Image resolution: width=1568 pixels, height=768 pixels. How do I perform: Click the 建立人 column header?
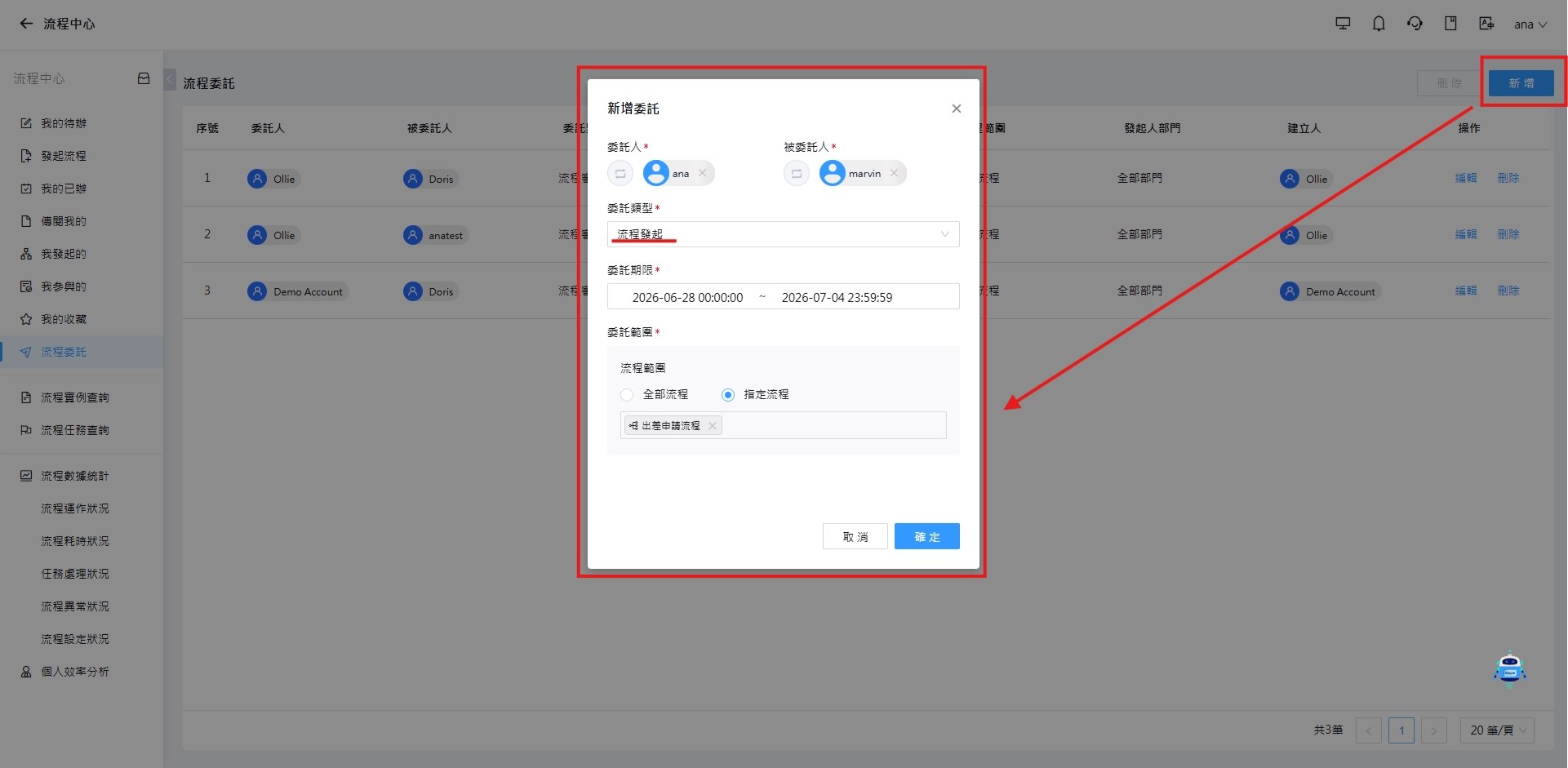(x=1304, y=128)
